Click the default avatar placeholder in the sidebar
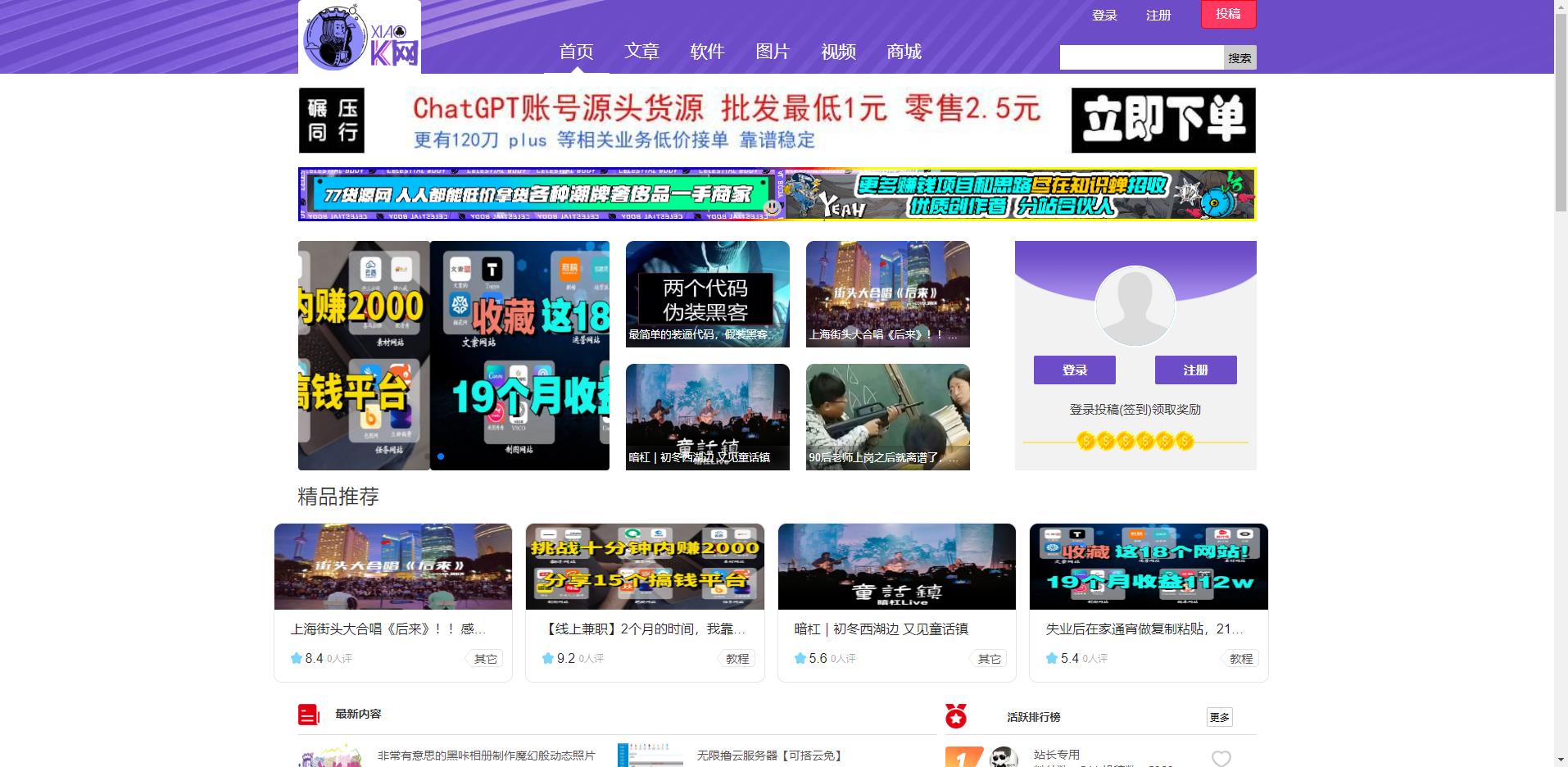Image resolution: width=1568 pixels, height=767 pixels. (x=1135, y=306)
